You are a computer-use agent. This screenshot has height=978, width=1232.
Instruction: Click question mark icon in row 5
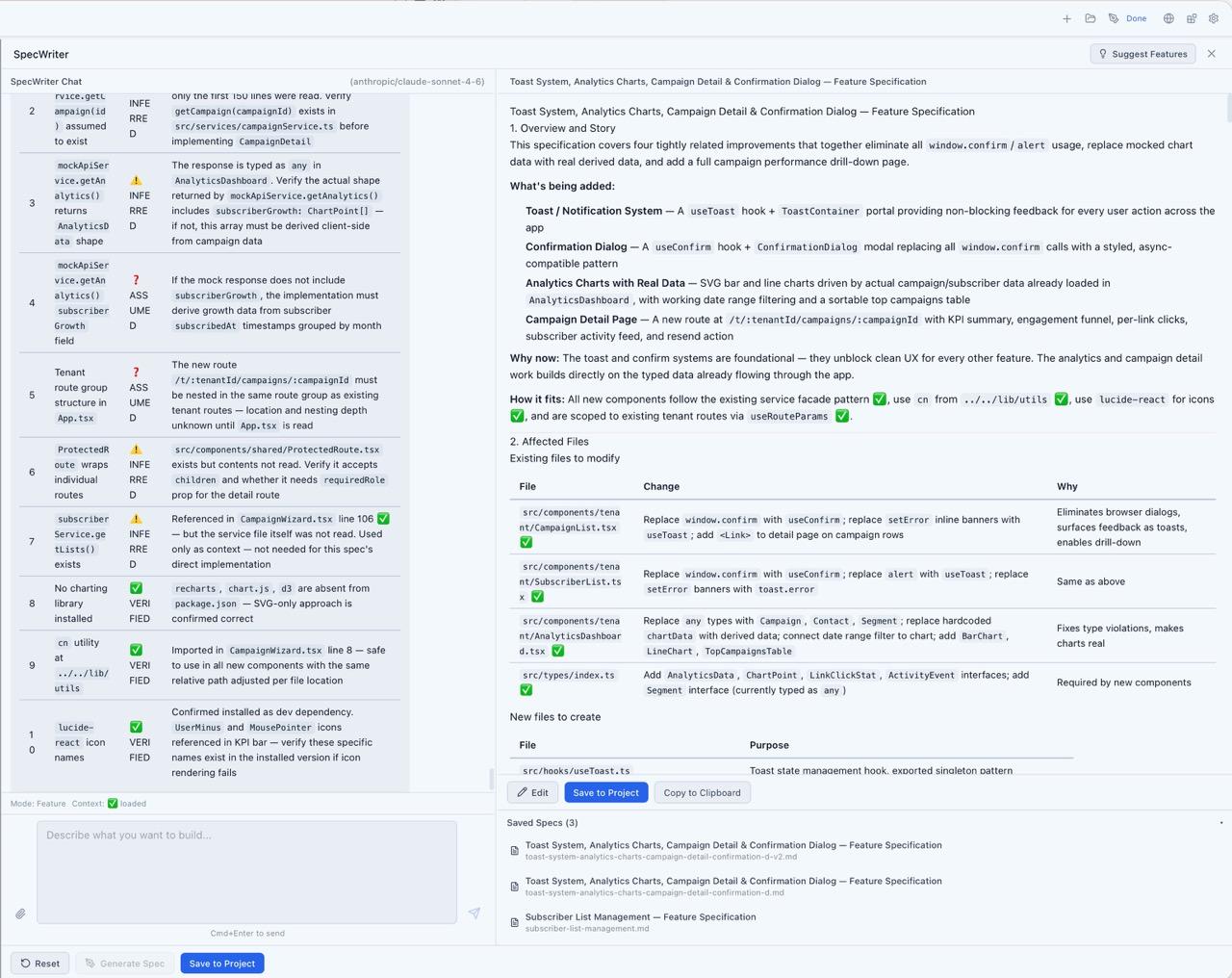[x=136, y=373]
